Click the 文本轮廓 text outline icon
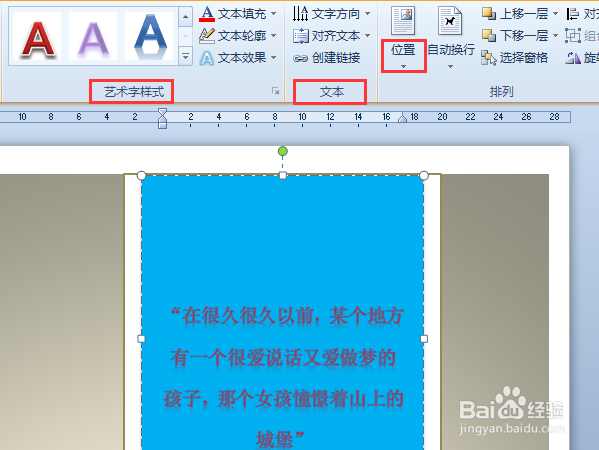 pyautogui.click(x=207, y=36)
